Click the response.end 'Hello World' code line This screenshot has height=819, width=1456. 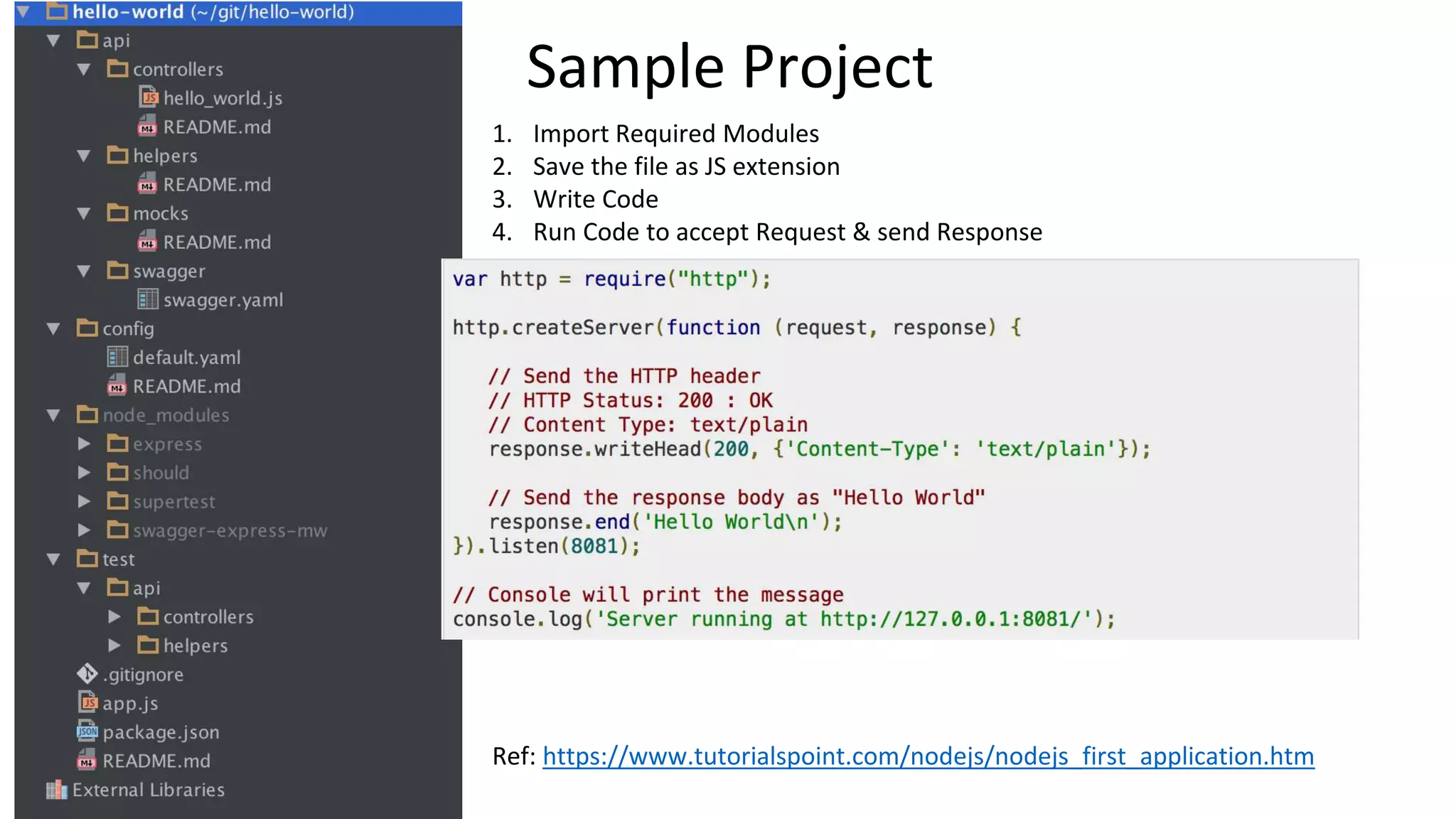(665, 522)
